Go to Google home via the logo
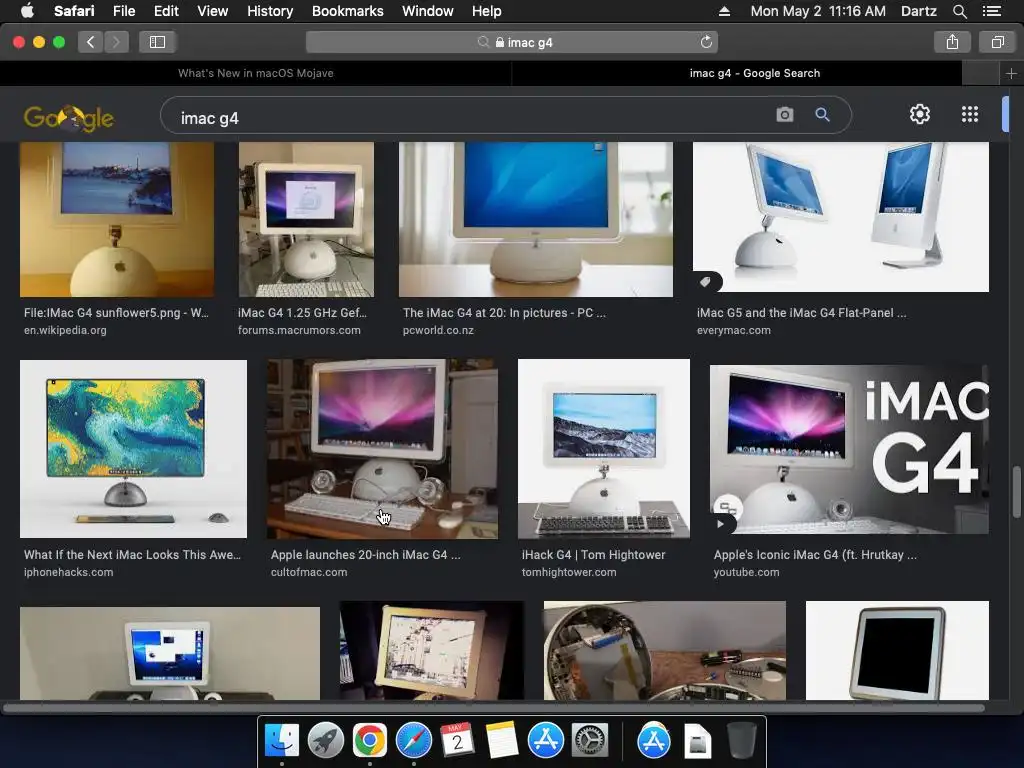The width and height of the screenshot is (1024, 768). (x=69, y=118)
